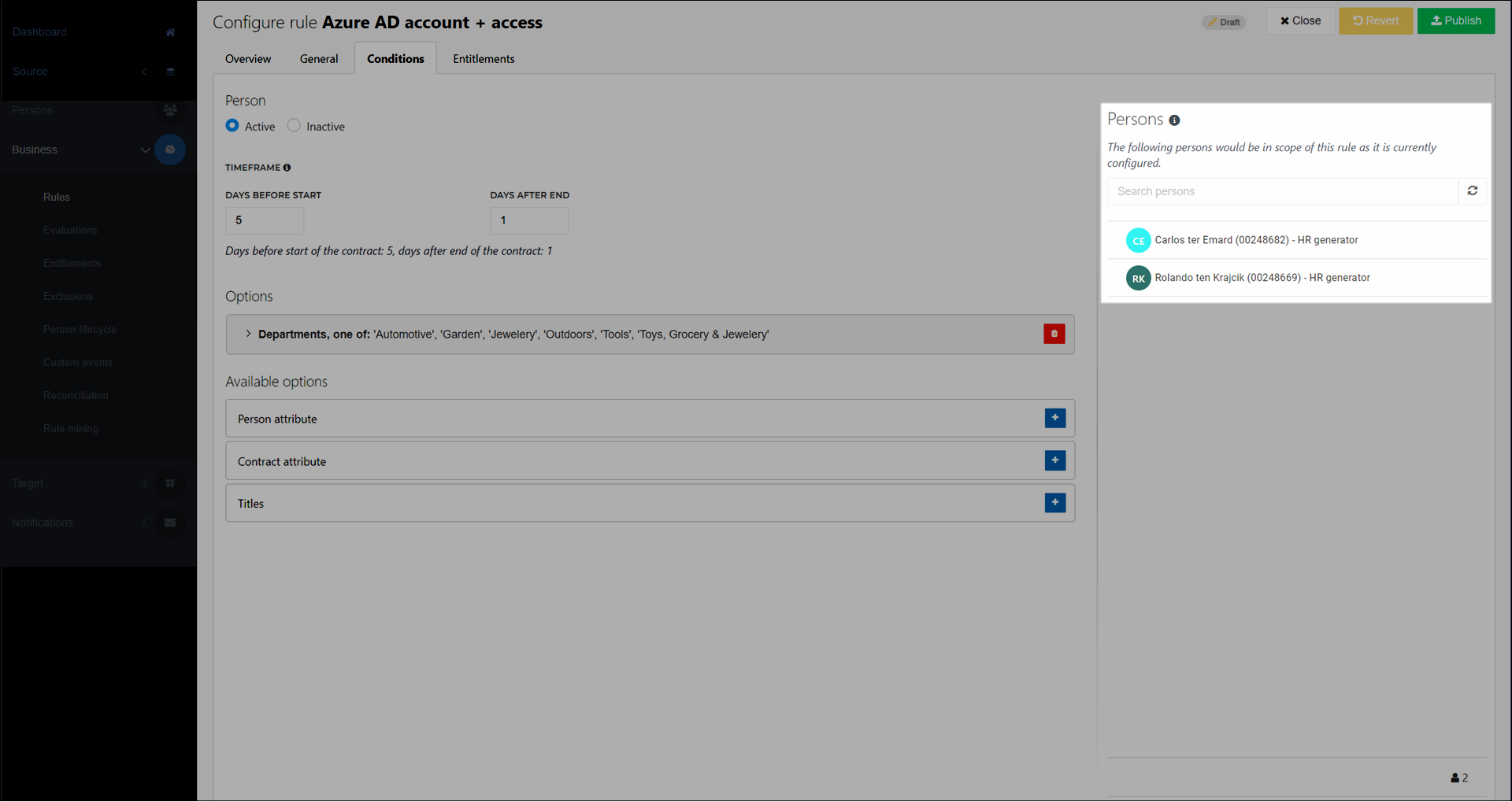Publish the rule
Image resolution: width=1512 pixels, height=802 pixels.
[1456, 20]
